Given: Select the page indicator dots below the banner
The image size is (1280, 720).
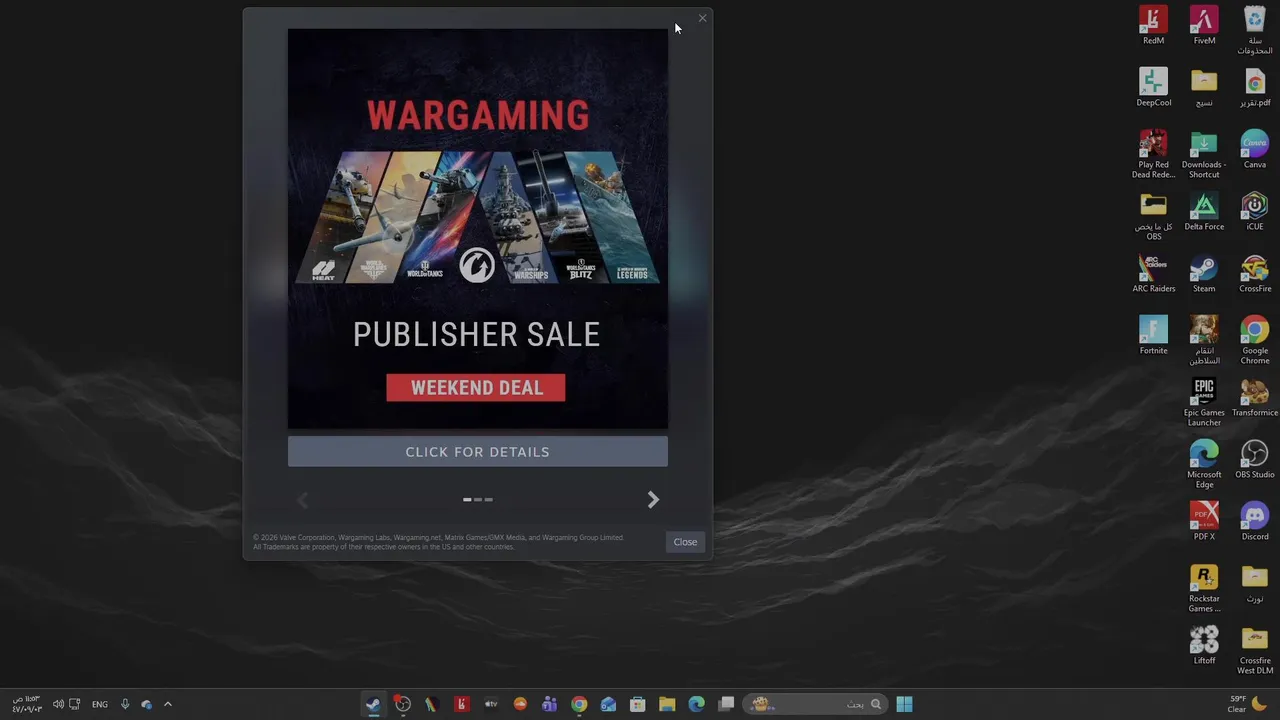Looking at the screenshot, I should point(477,499).
